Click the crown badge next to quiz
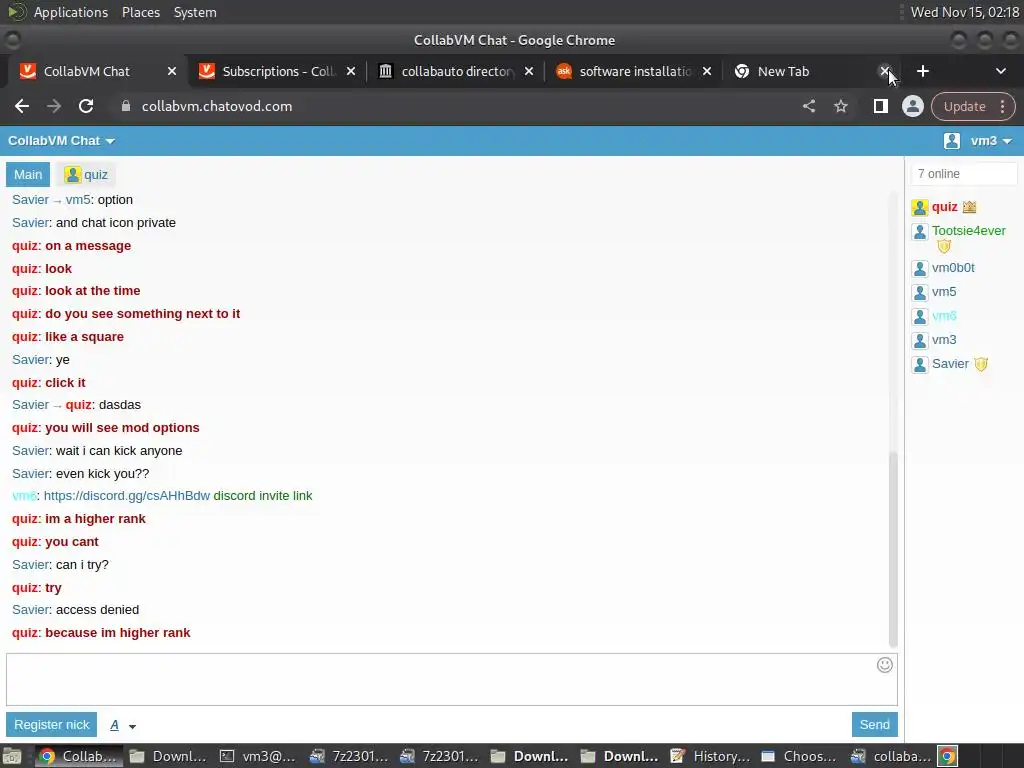 coord(969,207)
